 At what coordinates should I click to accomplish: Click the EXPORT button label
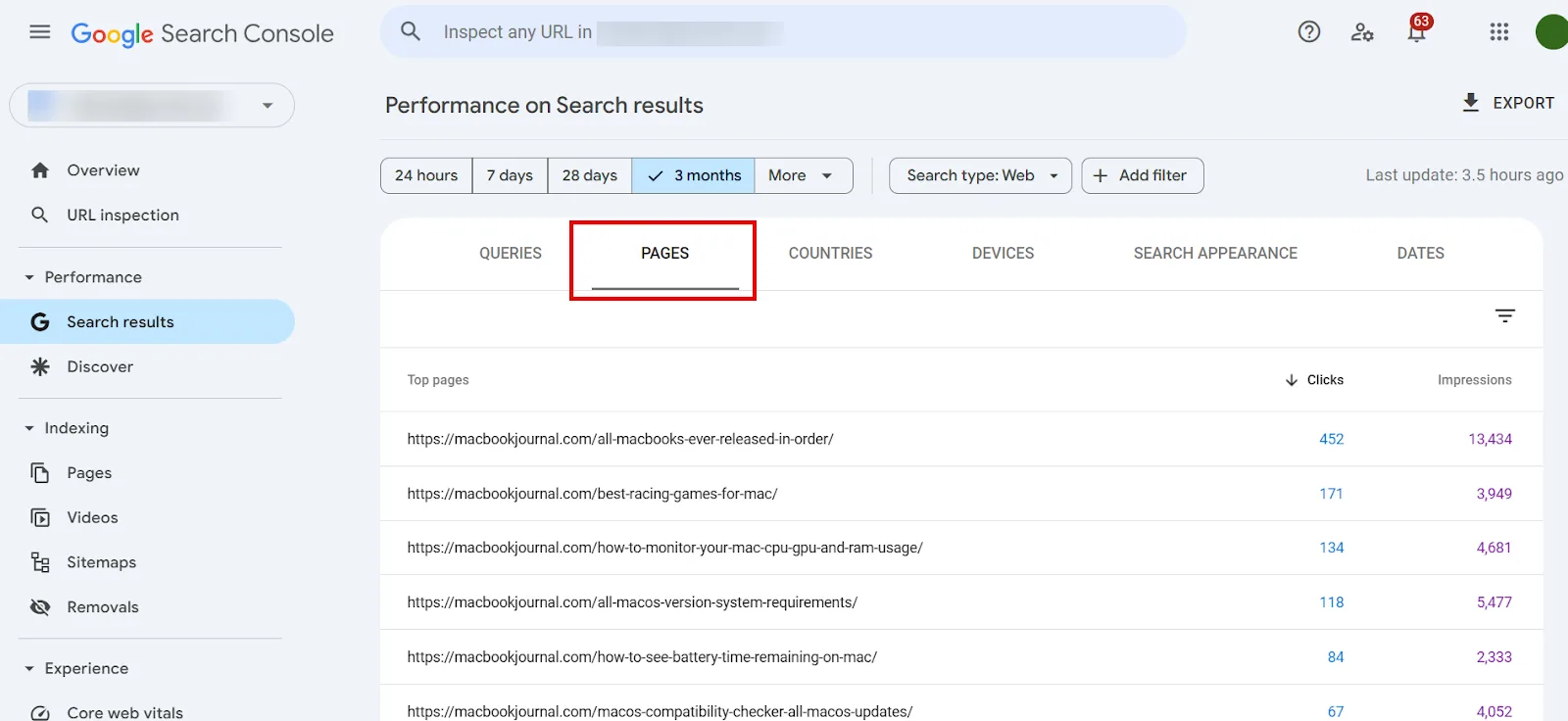(x=1524, y=103)
